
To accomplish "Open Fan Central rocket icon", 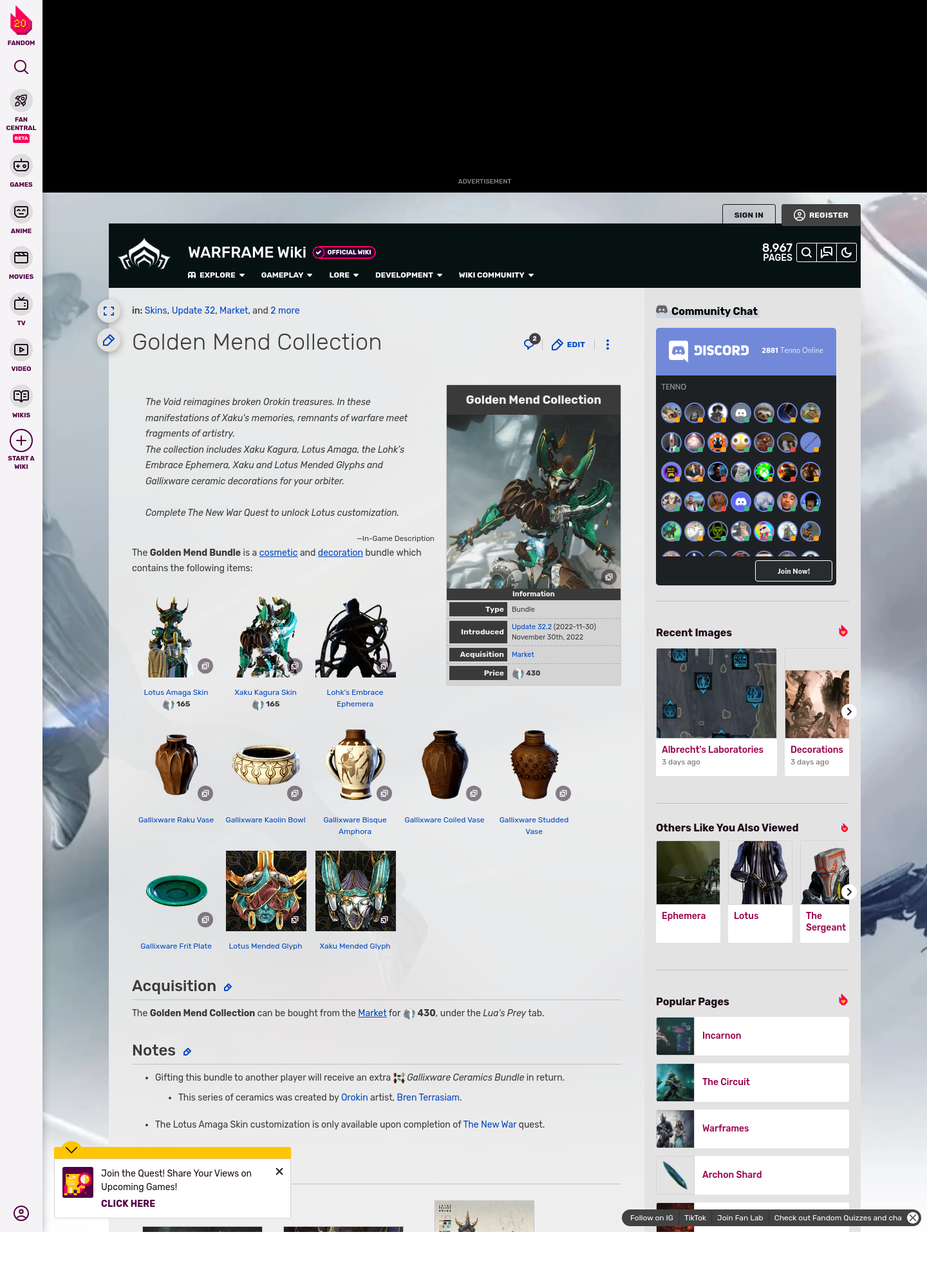I will [x=21, y=101].
